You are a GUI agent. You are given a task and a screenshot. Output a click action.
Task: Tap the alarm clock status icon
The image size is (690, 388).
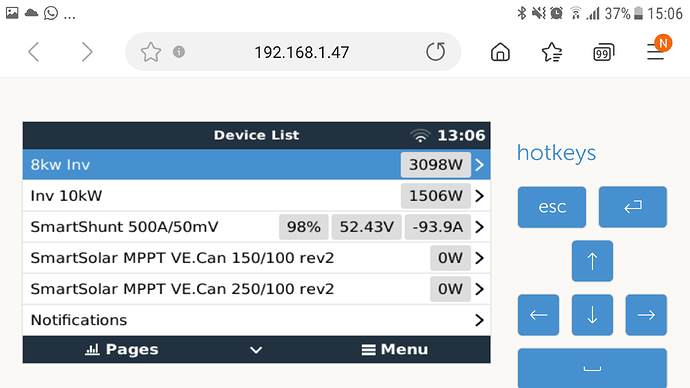556,13
